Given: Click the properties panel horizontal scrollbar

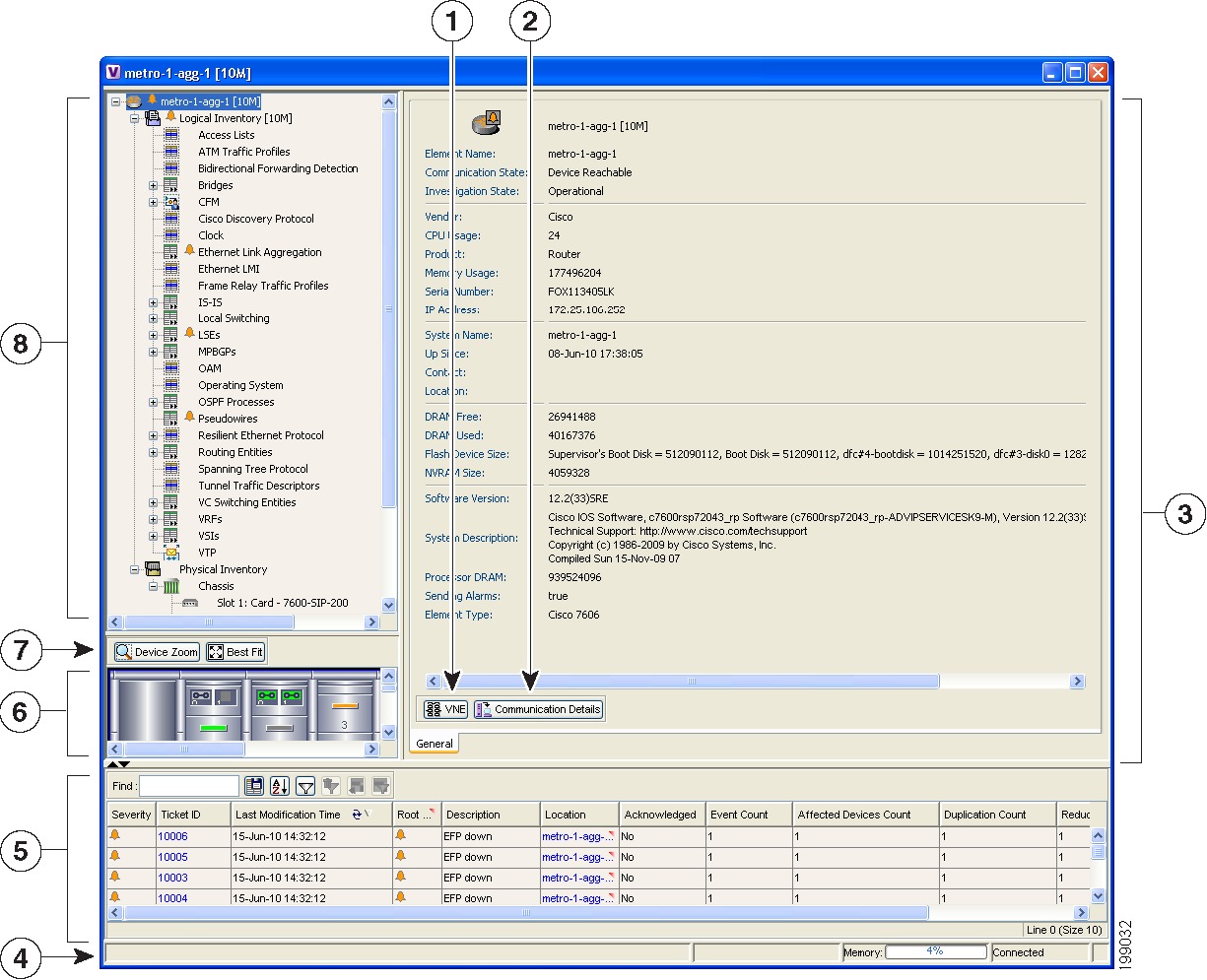Looking at the screenshot, I should pos(691,682).
